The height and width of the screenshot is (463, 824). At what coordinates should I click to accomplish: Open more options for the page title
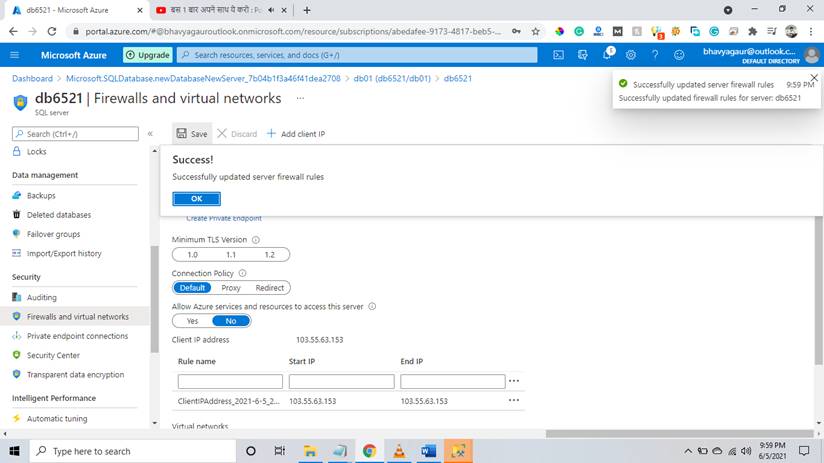300,98
